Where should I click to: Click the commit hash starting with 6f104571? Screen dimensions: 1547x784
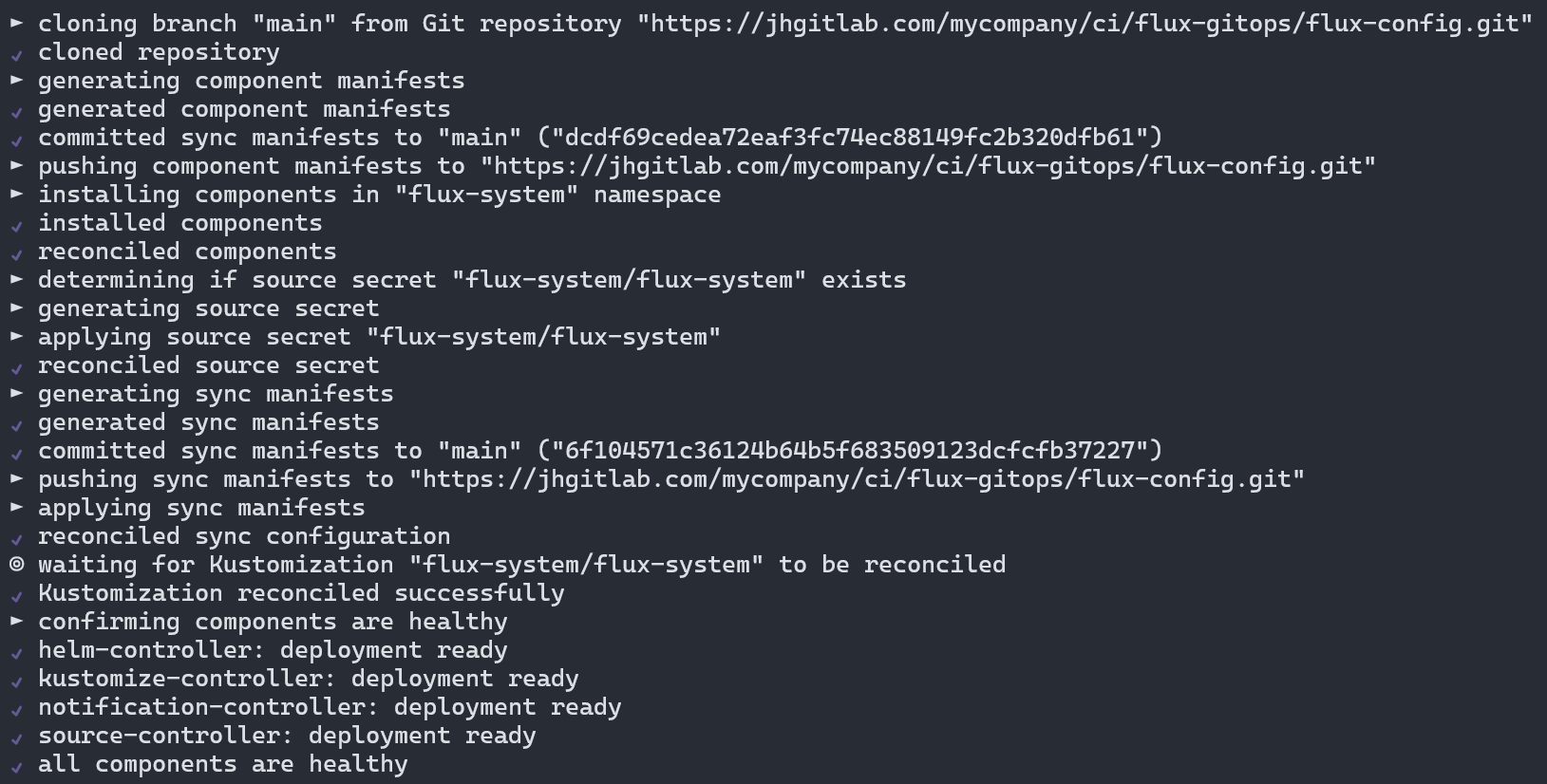850,451
